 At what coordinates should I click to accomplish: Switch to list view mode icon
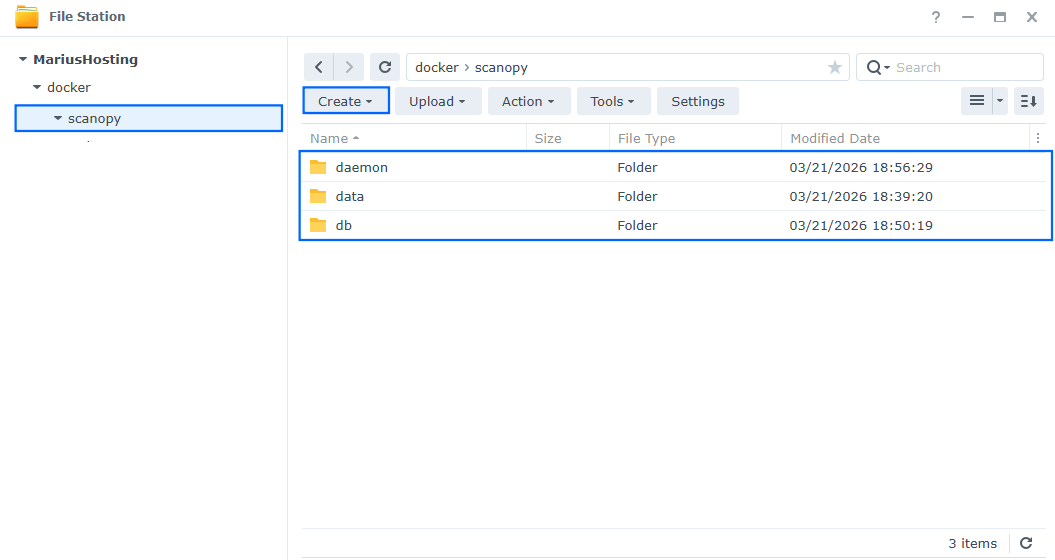click(977, 101)
